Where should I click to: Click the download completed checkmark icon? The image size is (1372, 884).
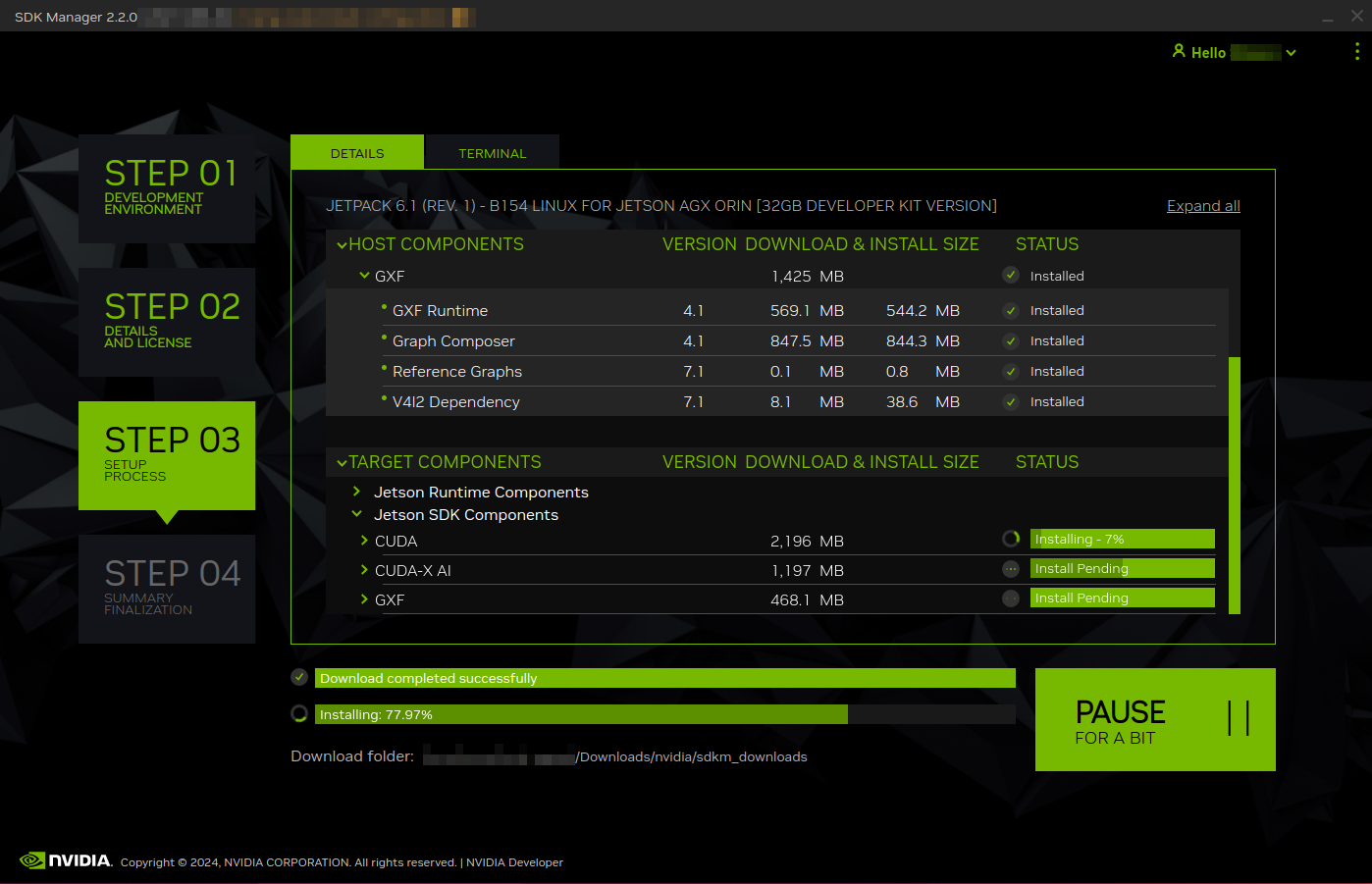[299, 677]
